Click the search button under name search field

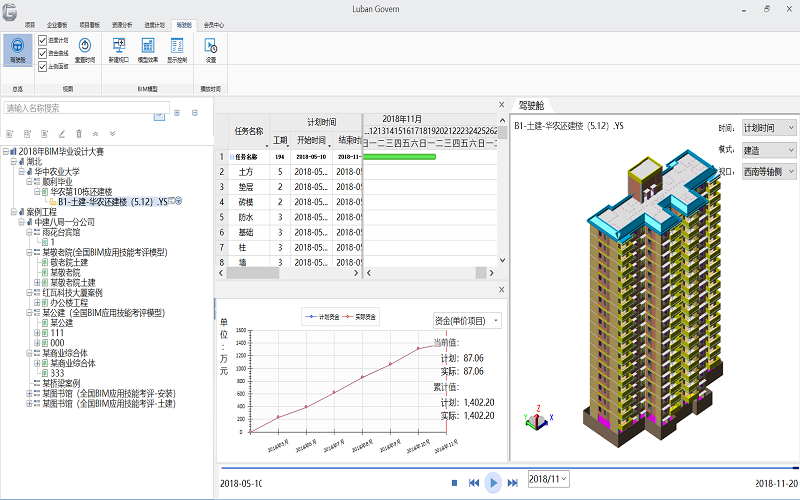click(x=159, y=116)
